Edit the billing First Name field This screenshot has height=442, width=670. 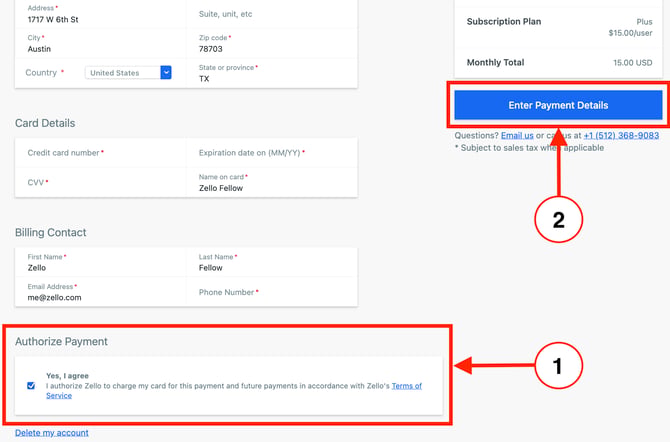point(101,262)
